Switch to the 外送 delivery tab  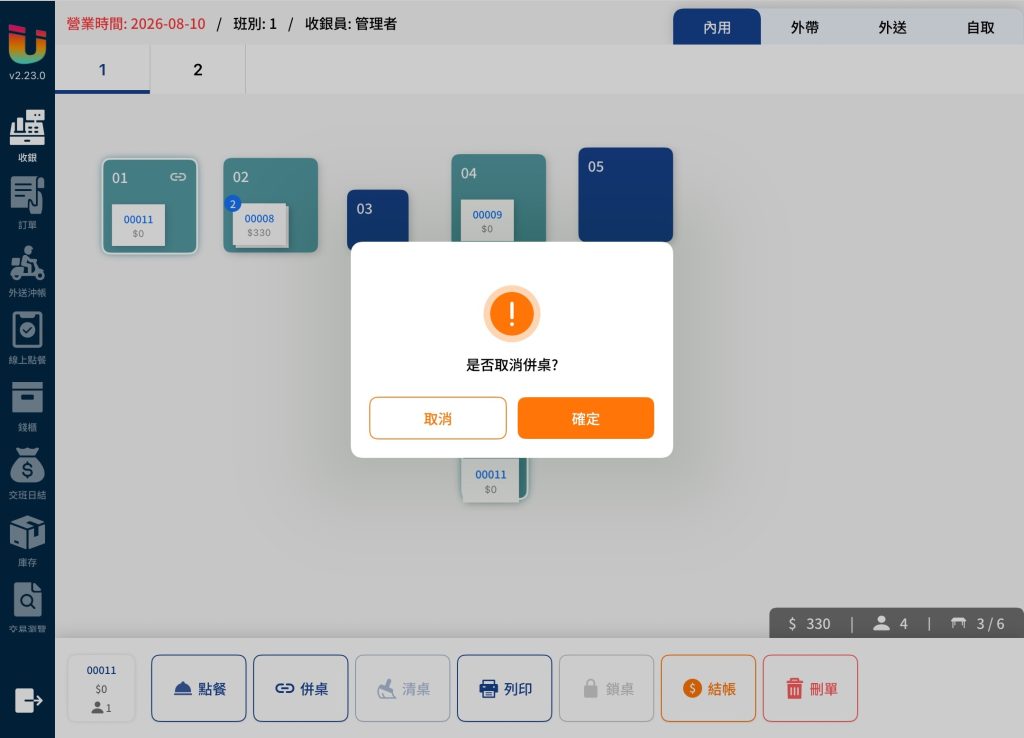tap(892, 27)
